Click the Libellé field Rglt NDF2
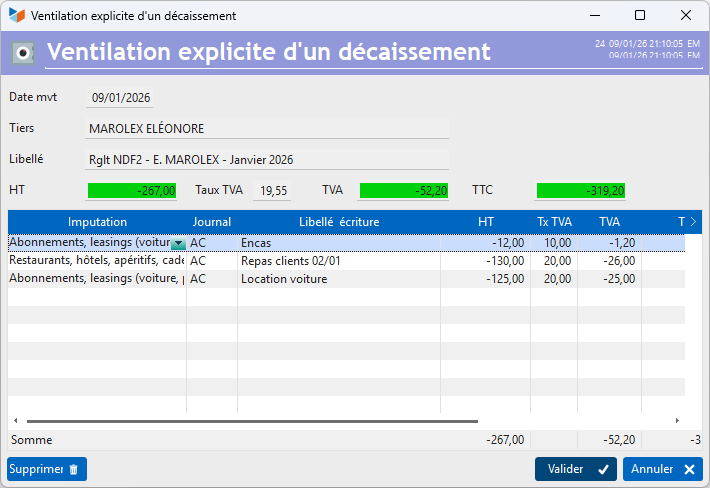This screenshot has height=488, width=710. [x=267, y=160]
